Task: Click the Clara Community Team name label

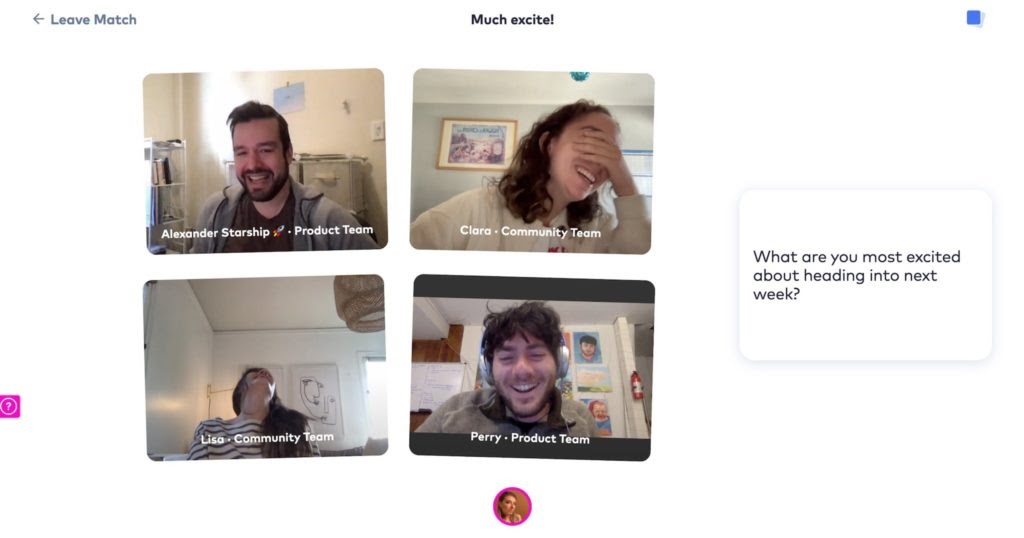Action: [530, 232]
